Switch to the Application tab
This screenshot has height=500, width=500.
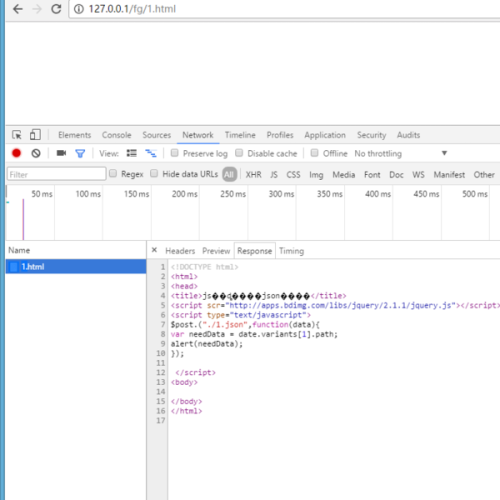[x=325, y=135]
